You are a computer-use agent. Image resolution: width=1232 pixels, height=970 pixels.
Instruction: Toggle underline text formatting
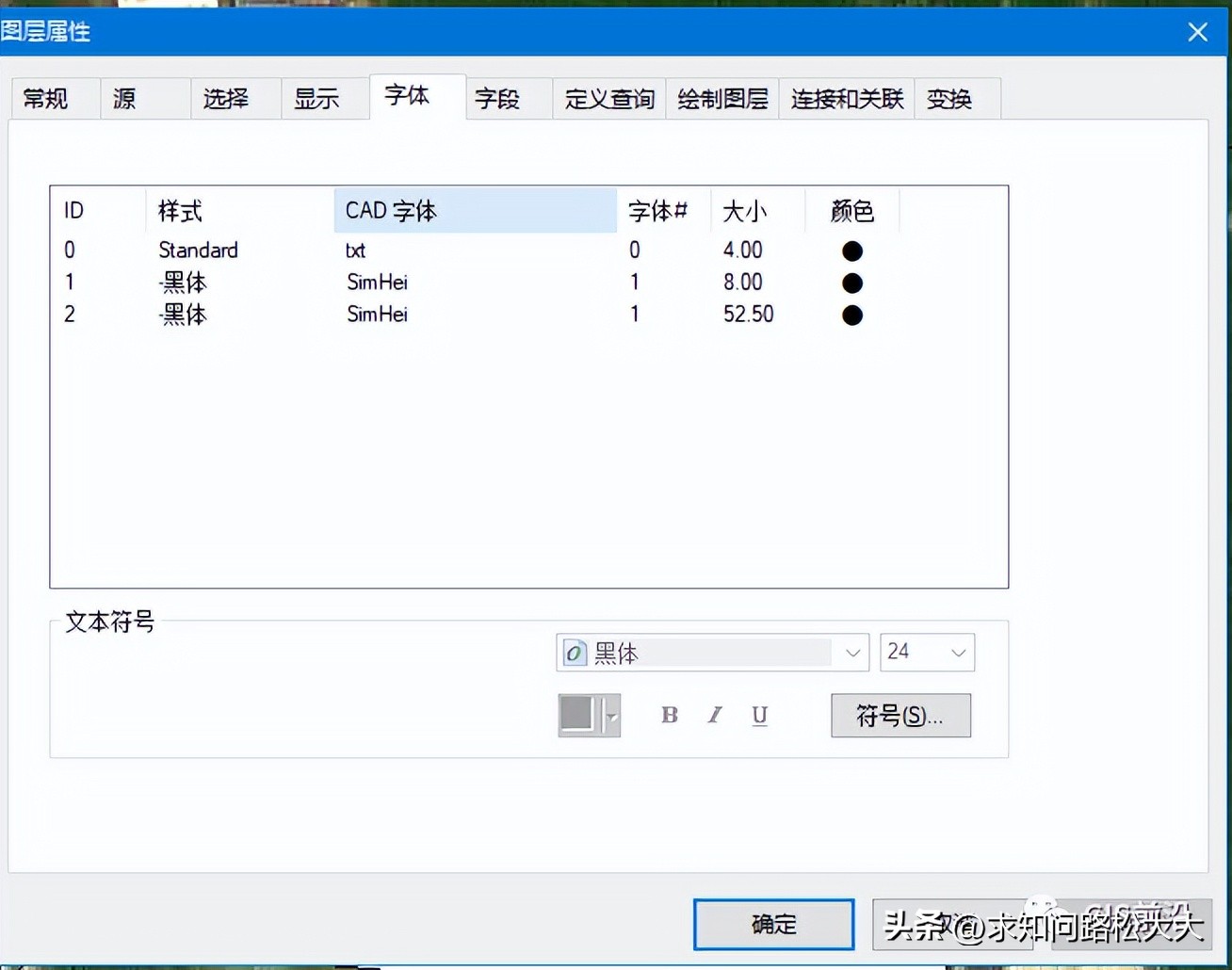759,716
